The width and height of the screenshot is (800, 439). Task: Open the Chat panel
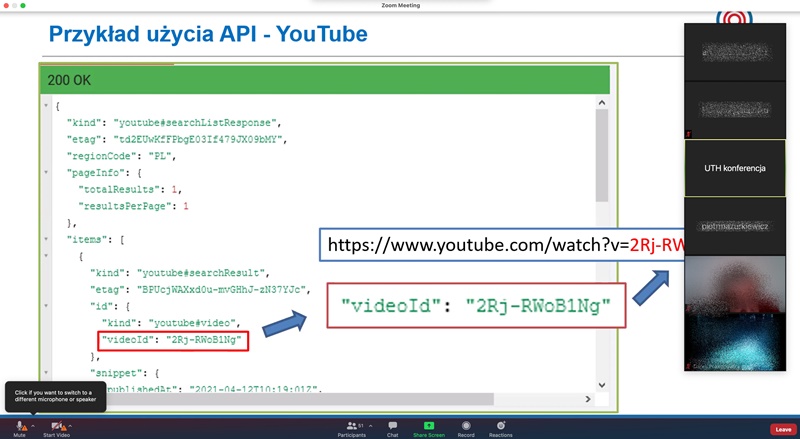click(392, 429)
